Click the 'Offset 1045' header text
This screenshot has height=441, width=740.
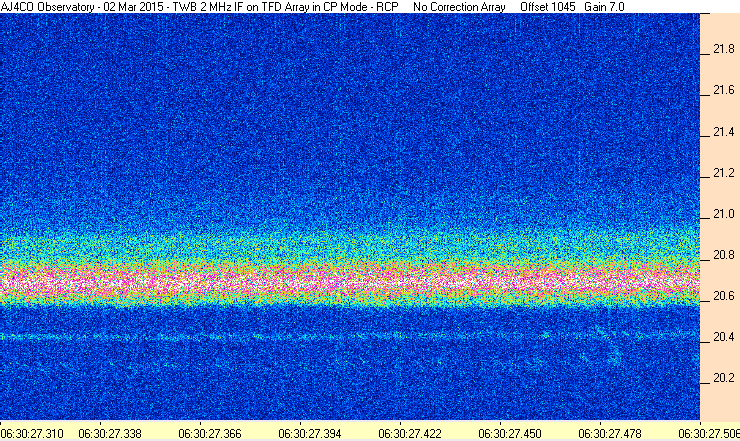548,7
